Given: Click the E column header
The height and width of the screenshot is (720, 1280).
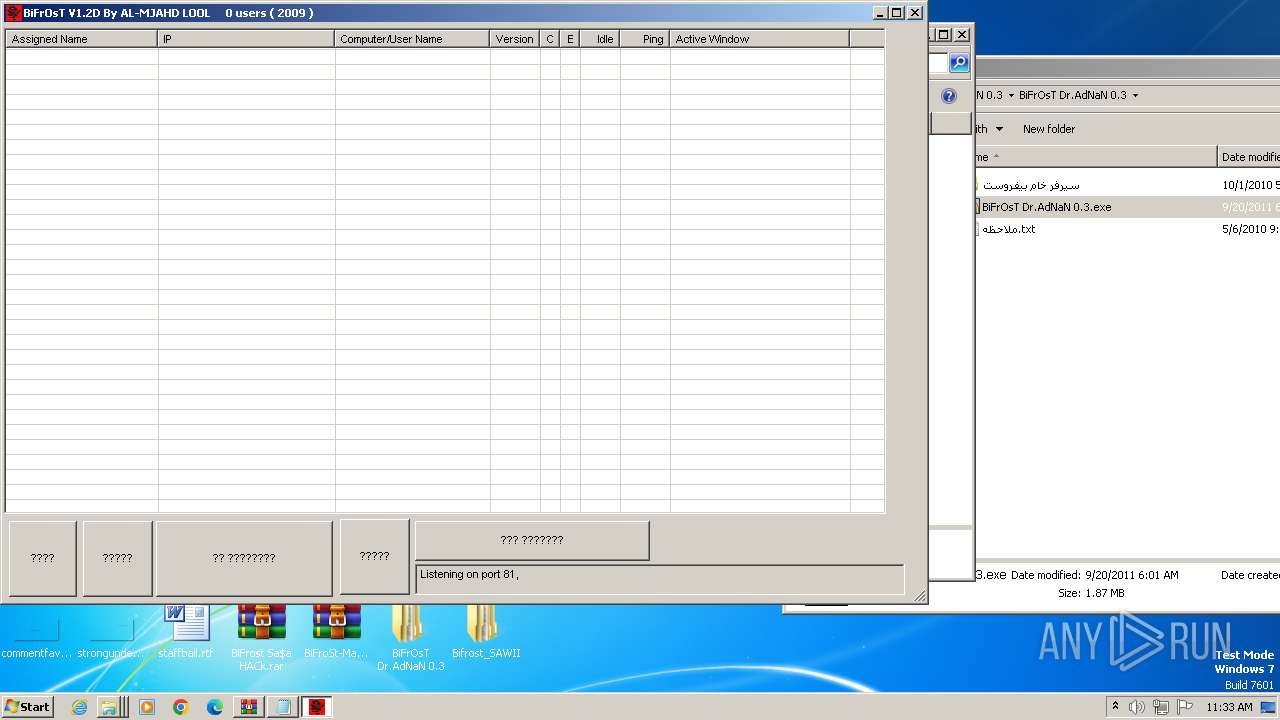Looking at the screenshot, I should point(570,39).
